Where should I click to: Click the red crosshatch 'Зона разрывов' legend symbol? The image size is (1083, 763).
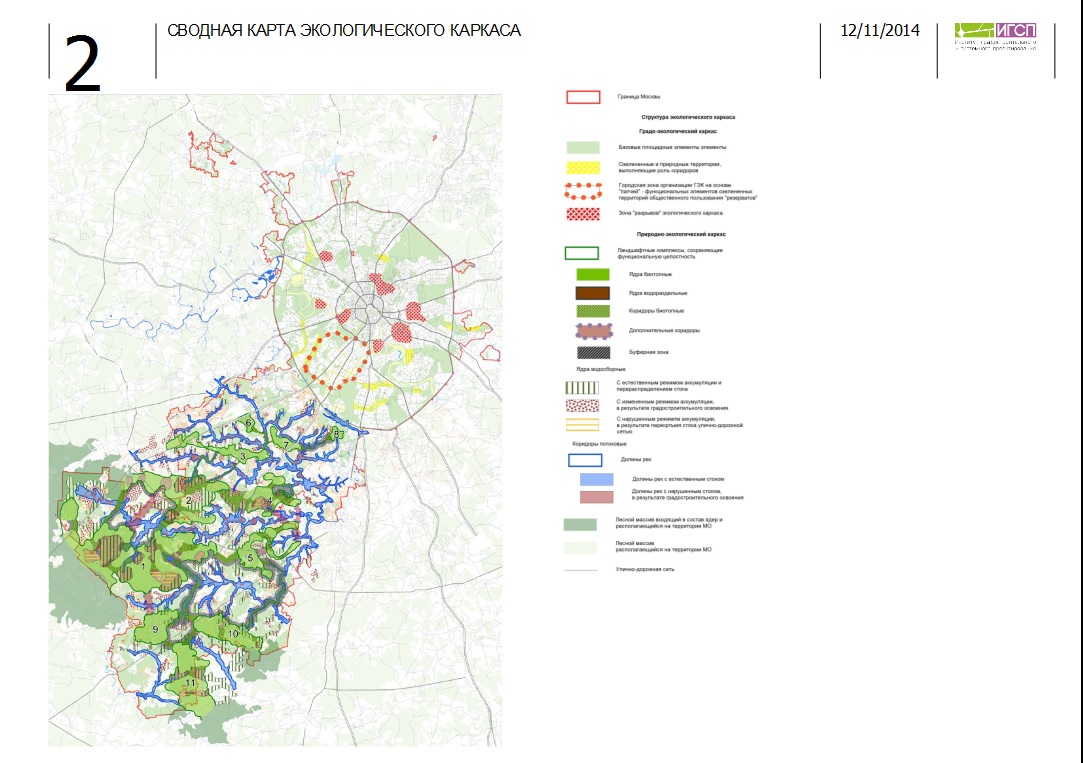coord(583,213)
